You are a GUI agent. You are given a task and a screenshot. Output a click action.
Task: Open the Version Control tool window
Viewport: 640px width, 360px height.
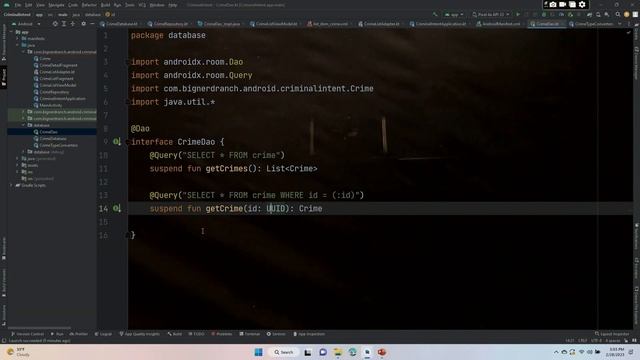coord(27,334)
